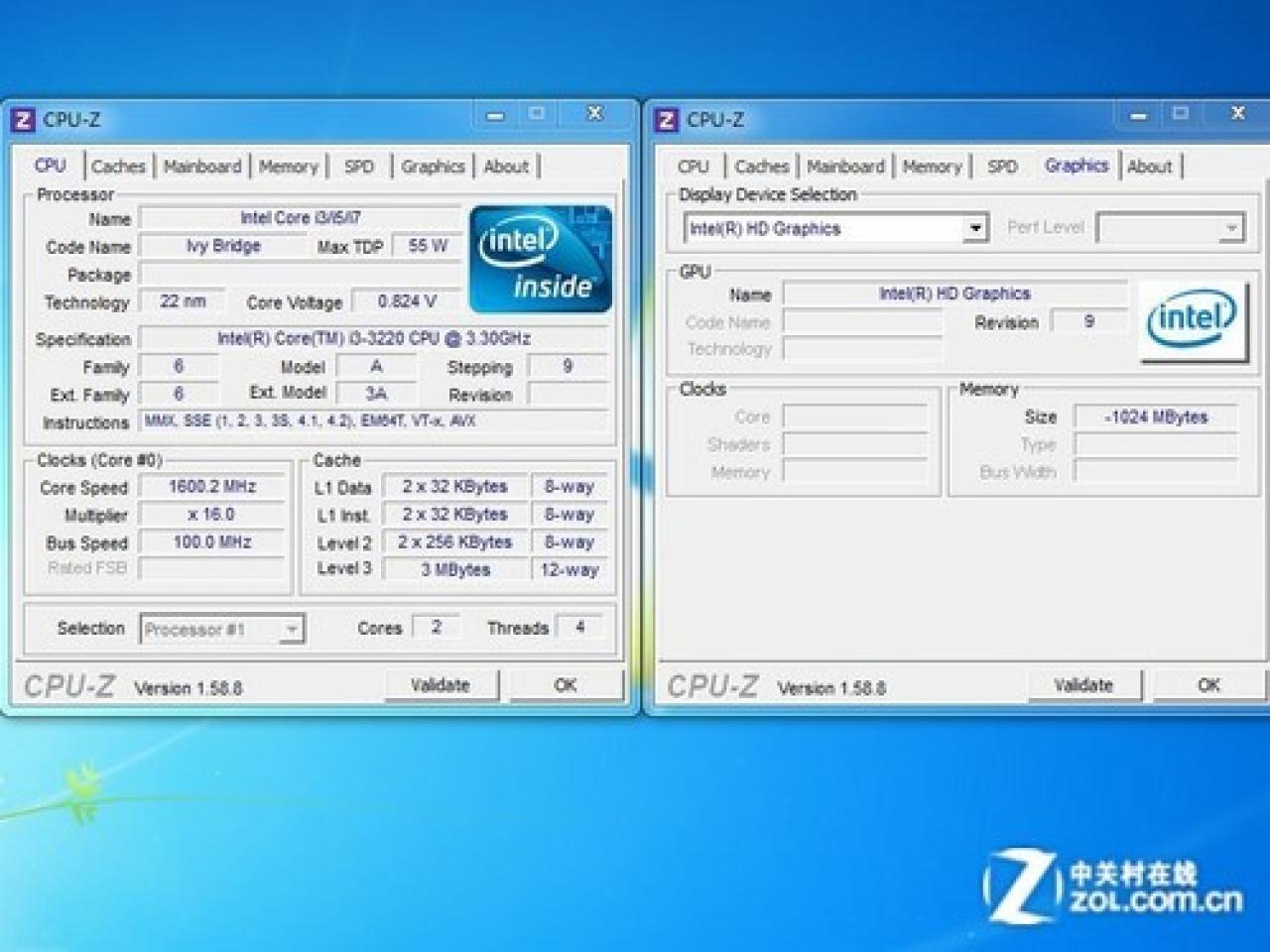
Task: Click the Code Name value Ivy Bridge
Action: [x=223, y=246]
